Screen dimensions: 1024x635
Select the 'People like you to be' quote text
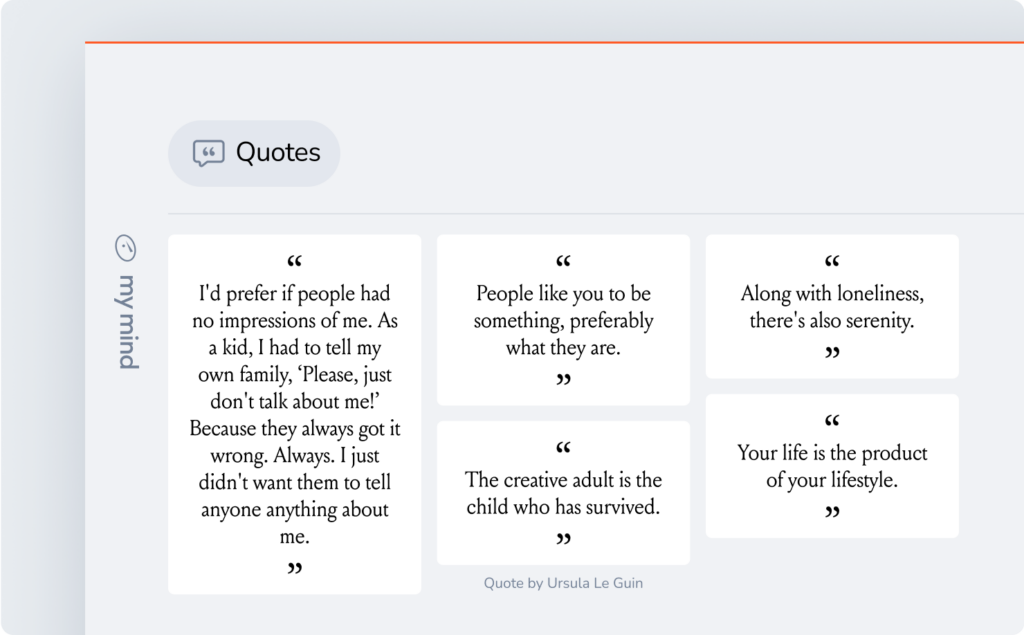point(563,321)
